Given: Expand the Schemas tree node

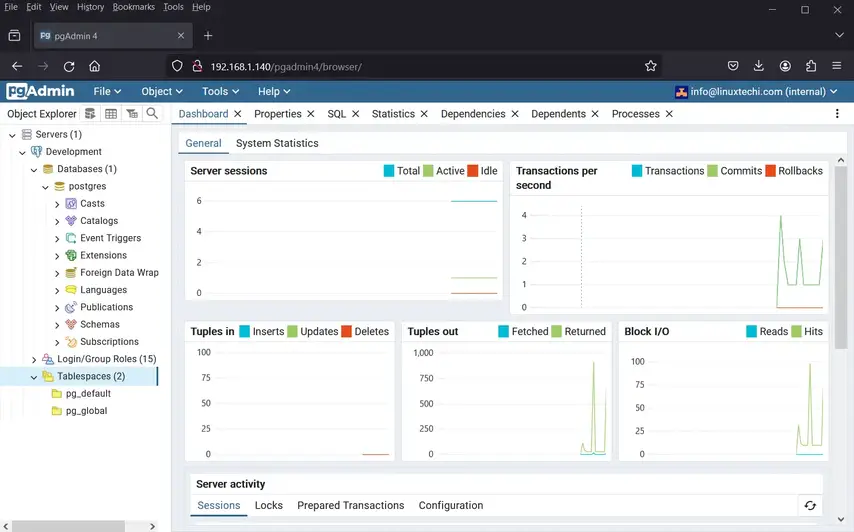Looking at the screenshot, I should 57,325.
